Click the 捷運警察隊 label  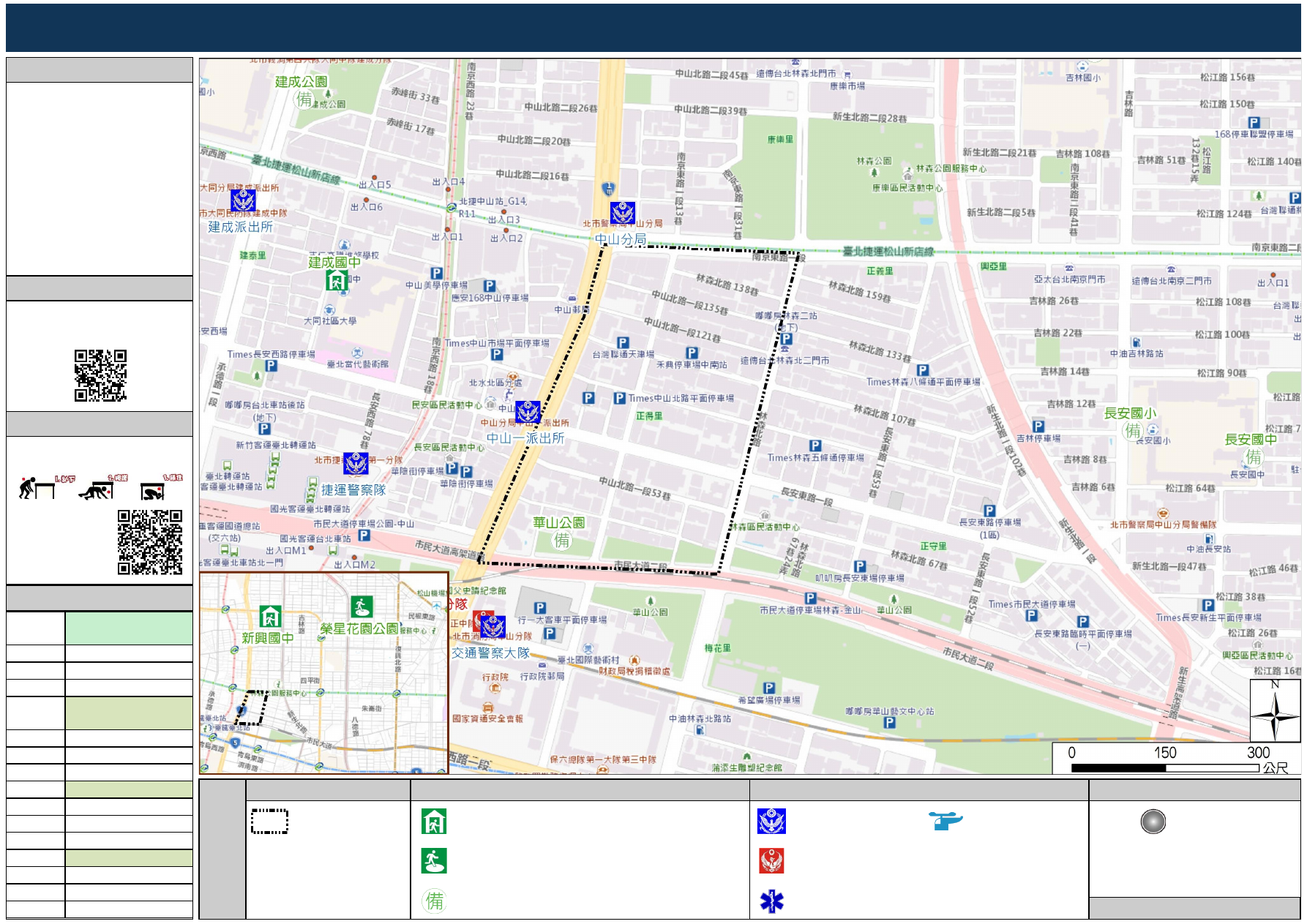point(353,490)
